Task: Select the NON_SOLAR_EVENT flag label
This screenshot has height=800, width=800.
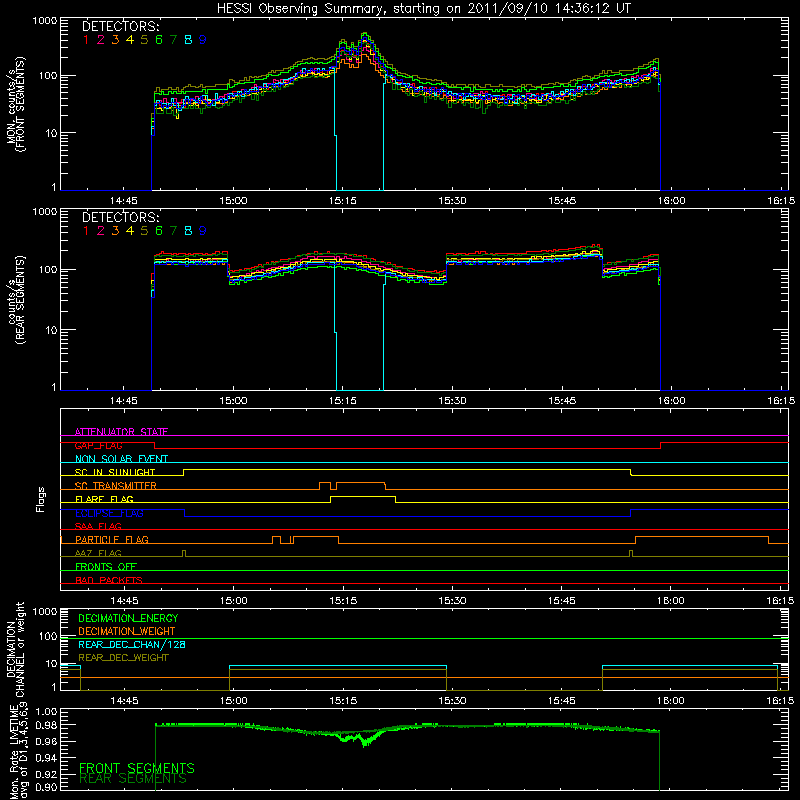Action: [x=121, y=459]
